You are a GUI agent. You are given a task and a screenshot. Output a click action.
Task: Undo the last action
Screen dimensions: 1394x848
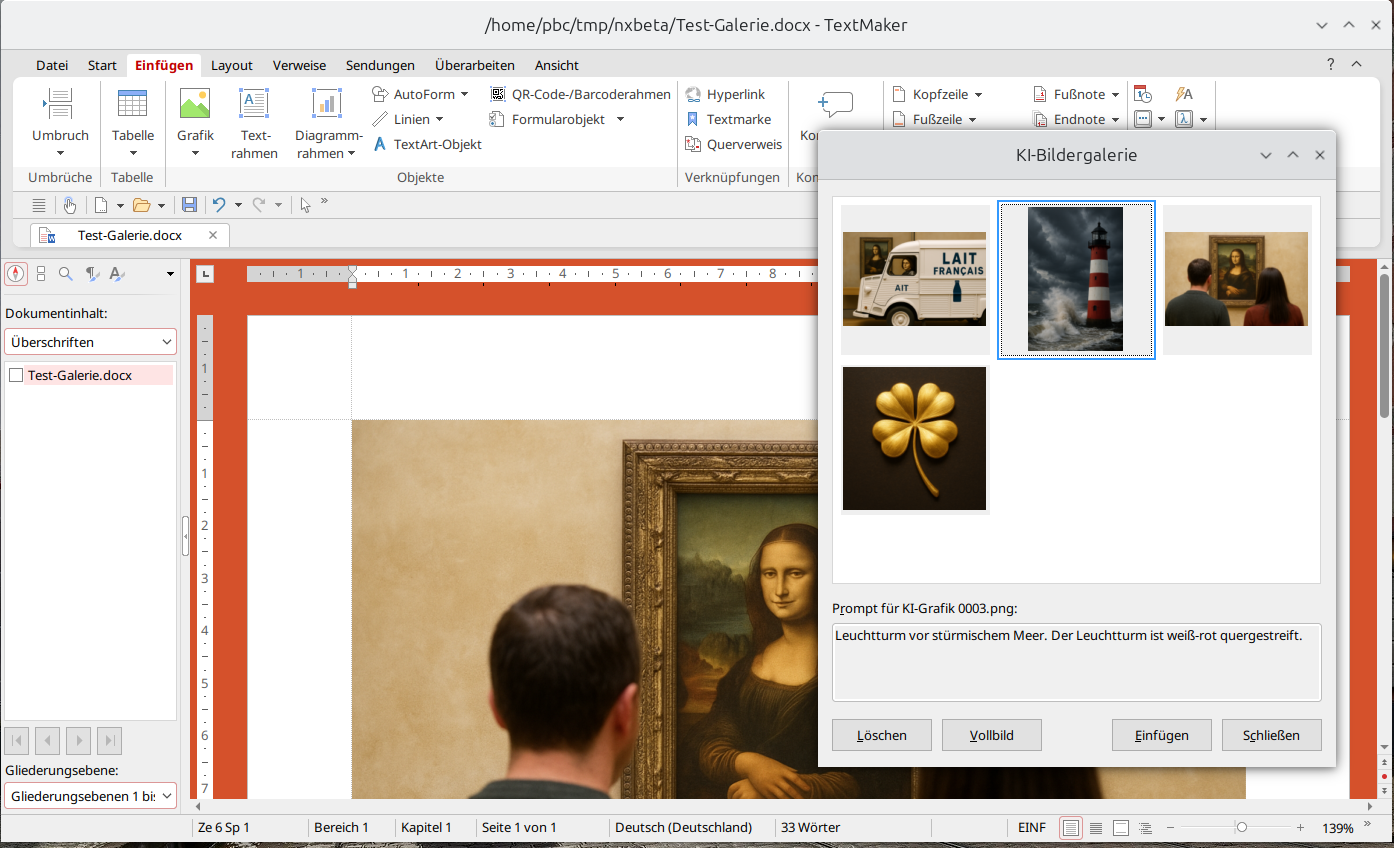pos(219,205)
